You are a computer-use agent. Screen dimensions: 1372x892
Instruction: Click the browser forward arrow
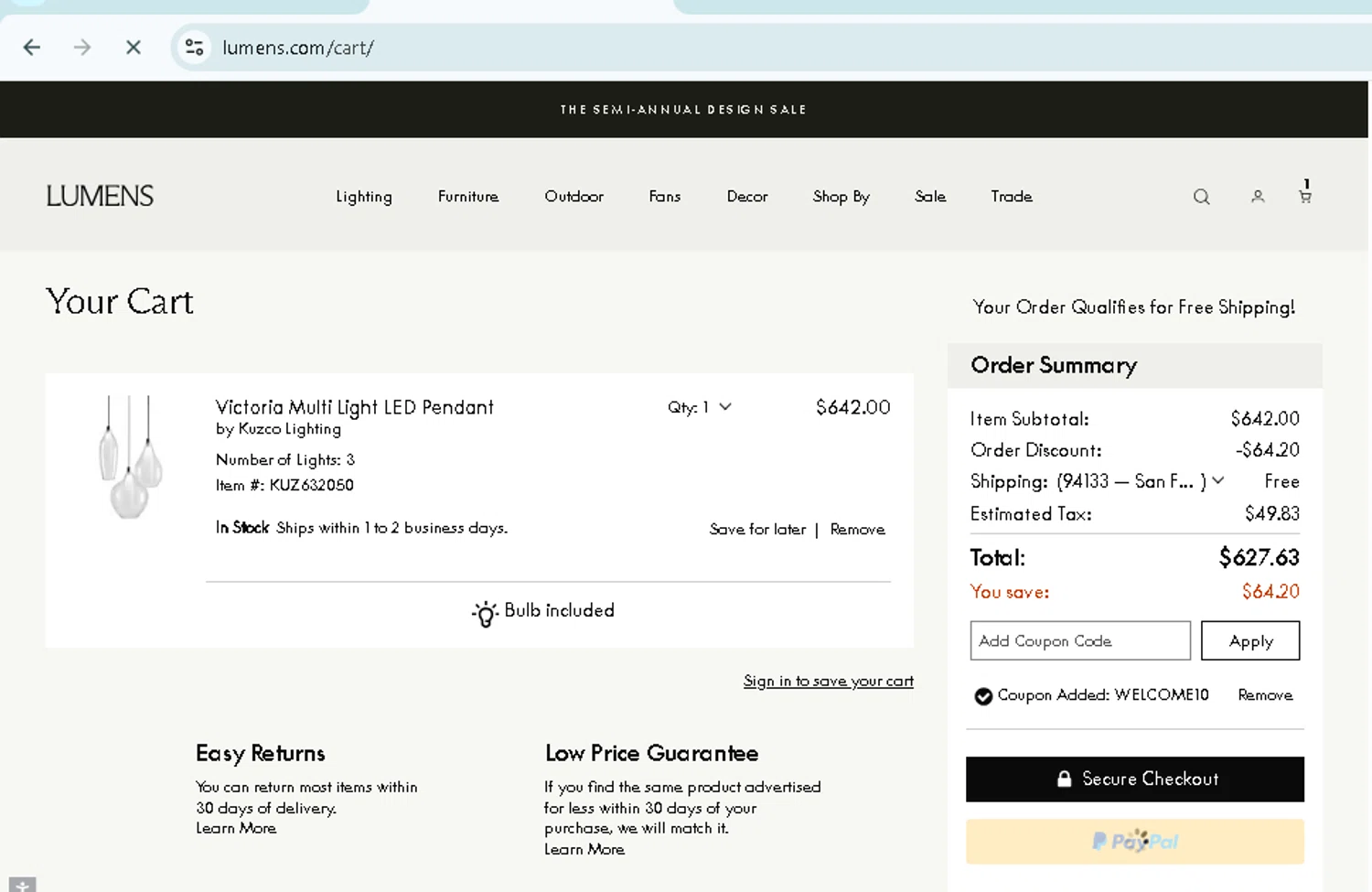click(82, 48)
